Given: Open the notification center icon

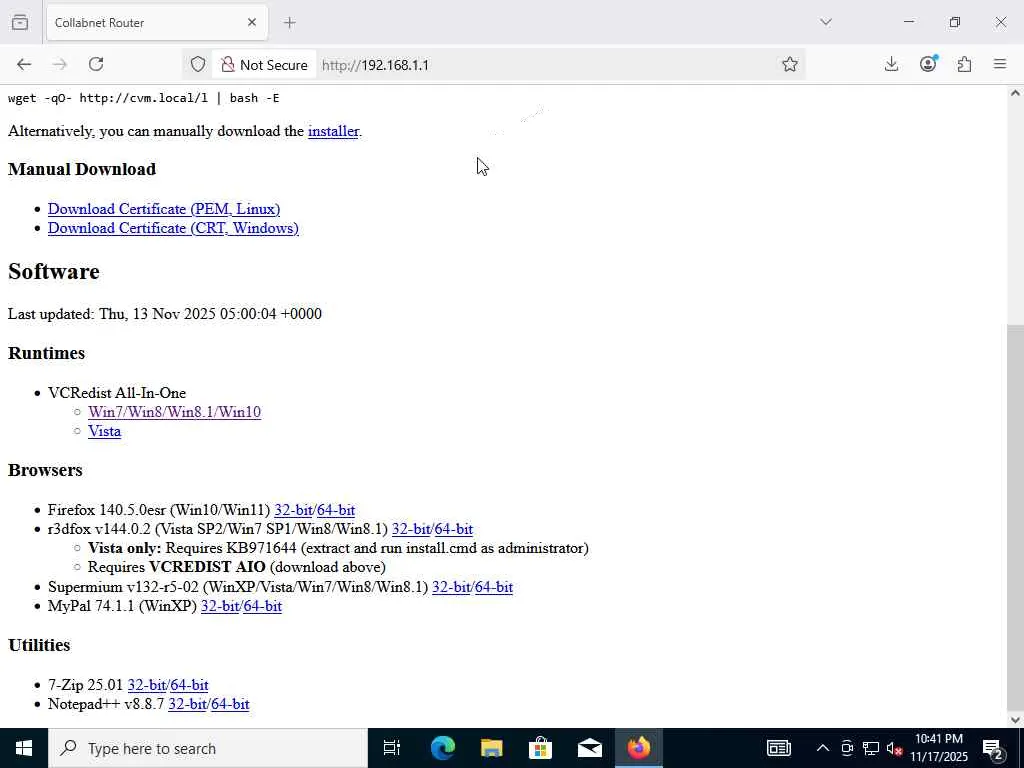Looking at the screenshot, I should click(993, 748).
